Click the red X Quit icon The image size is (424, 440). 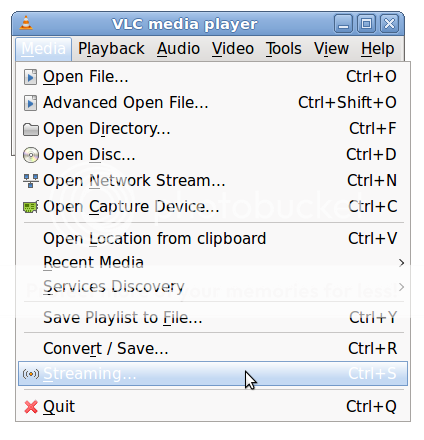(31, 407)
